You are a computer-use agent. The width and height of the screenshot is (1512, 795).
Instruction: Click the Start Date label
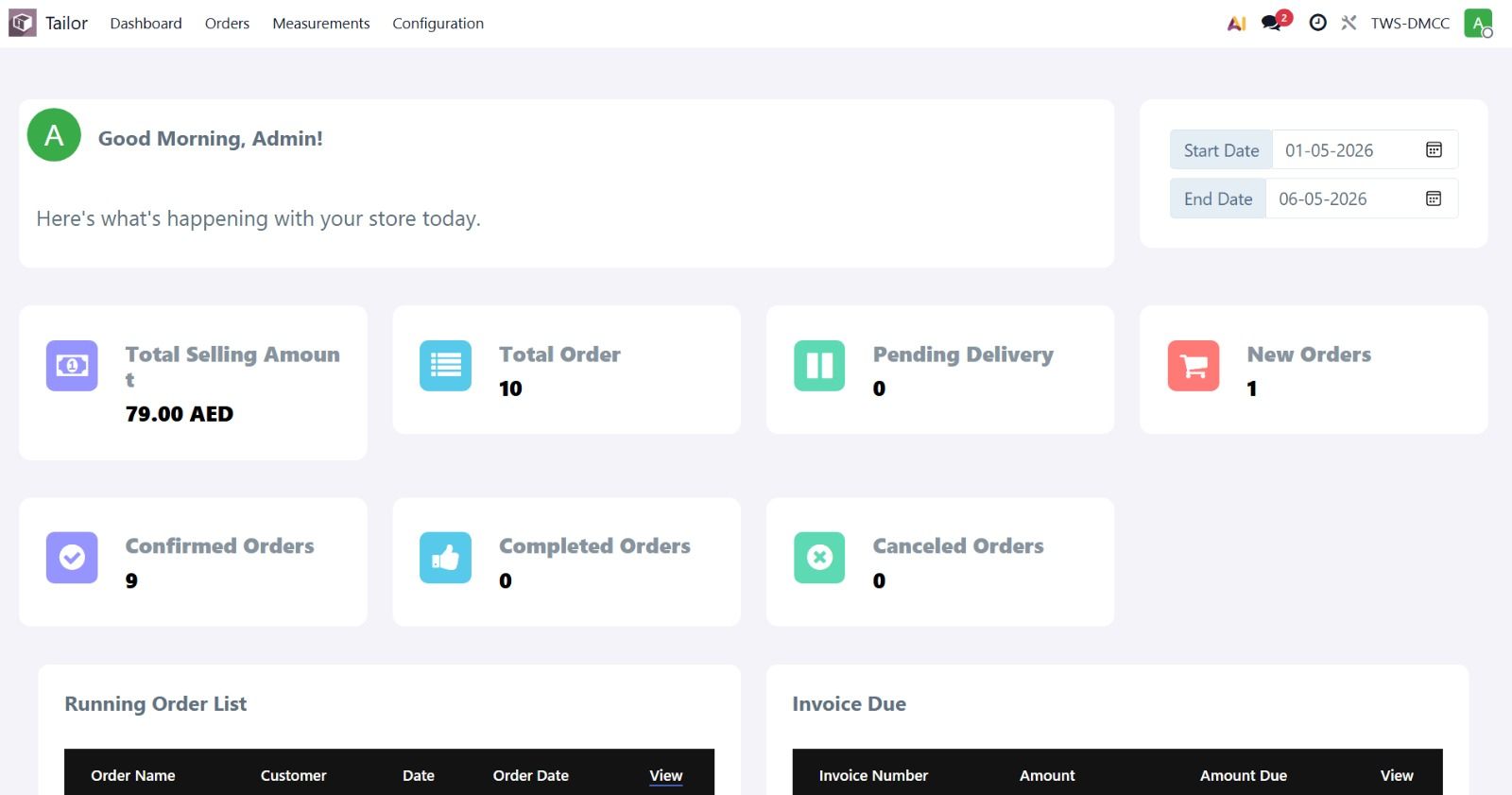click(x=1221, y=150)
